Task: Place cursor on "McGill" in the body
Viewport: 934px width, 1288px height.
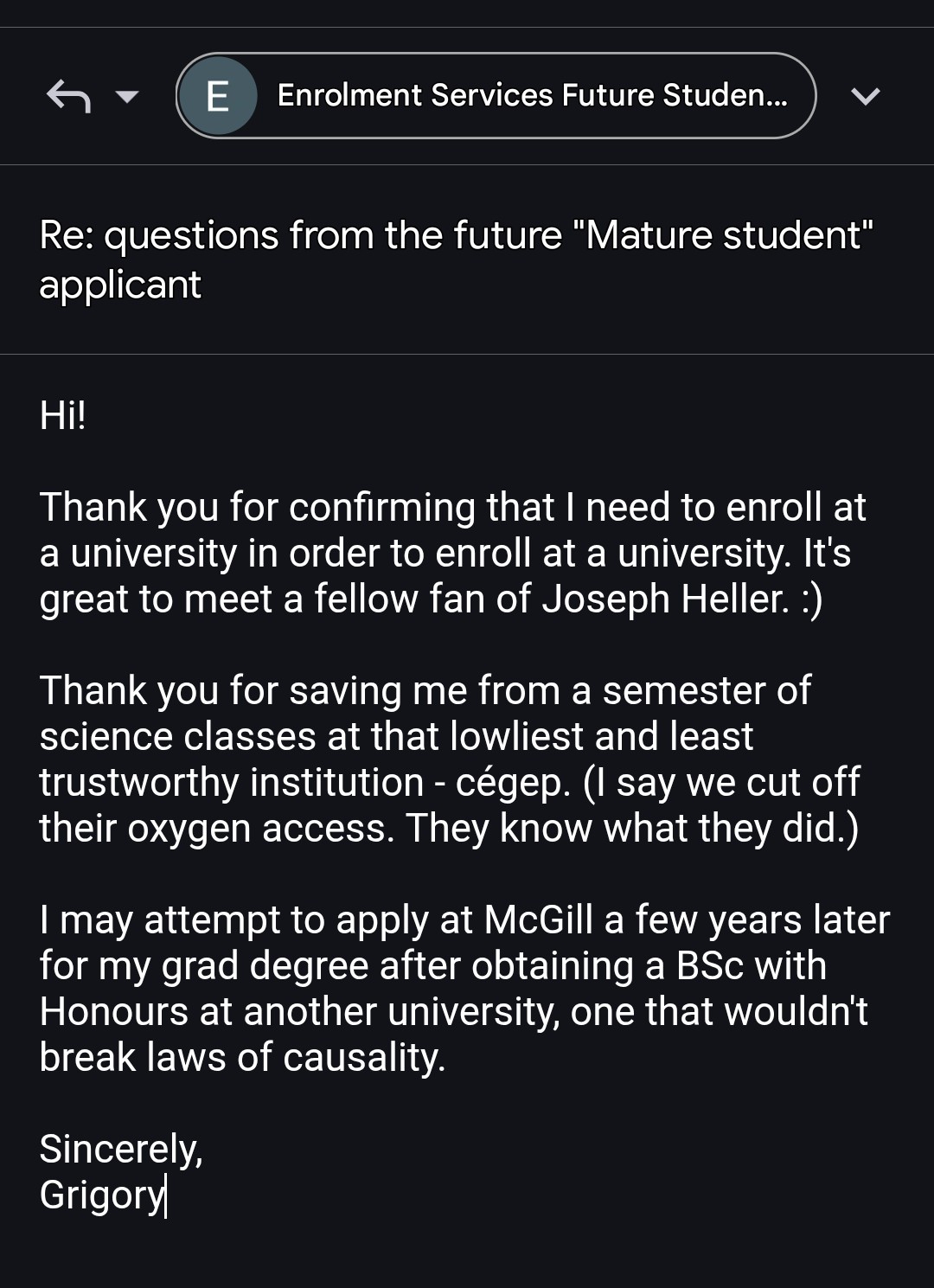Action: point(538,920)
